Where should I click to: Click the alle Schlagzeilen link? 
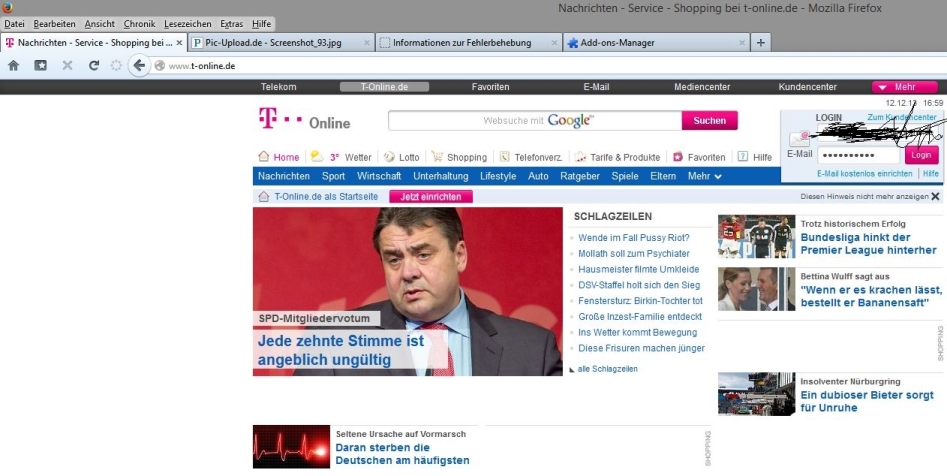(x=608, y=368)
